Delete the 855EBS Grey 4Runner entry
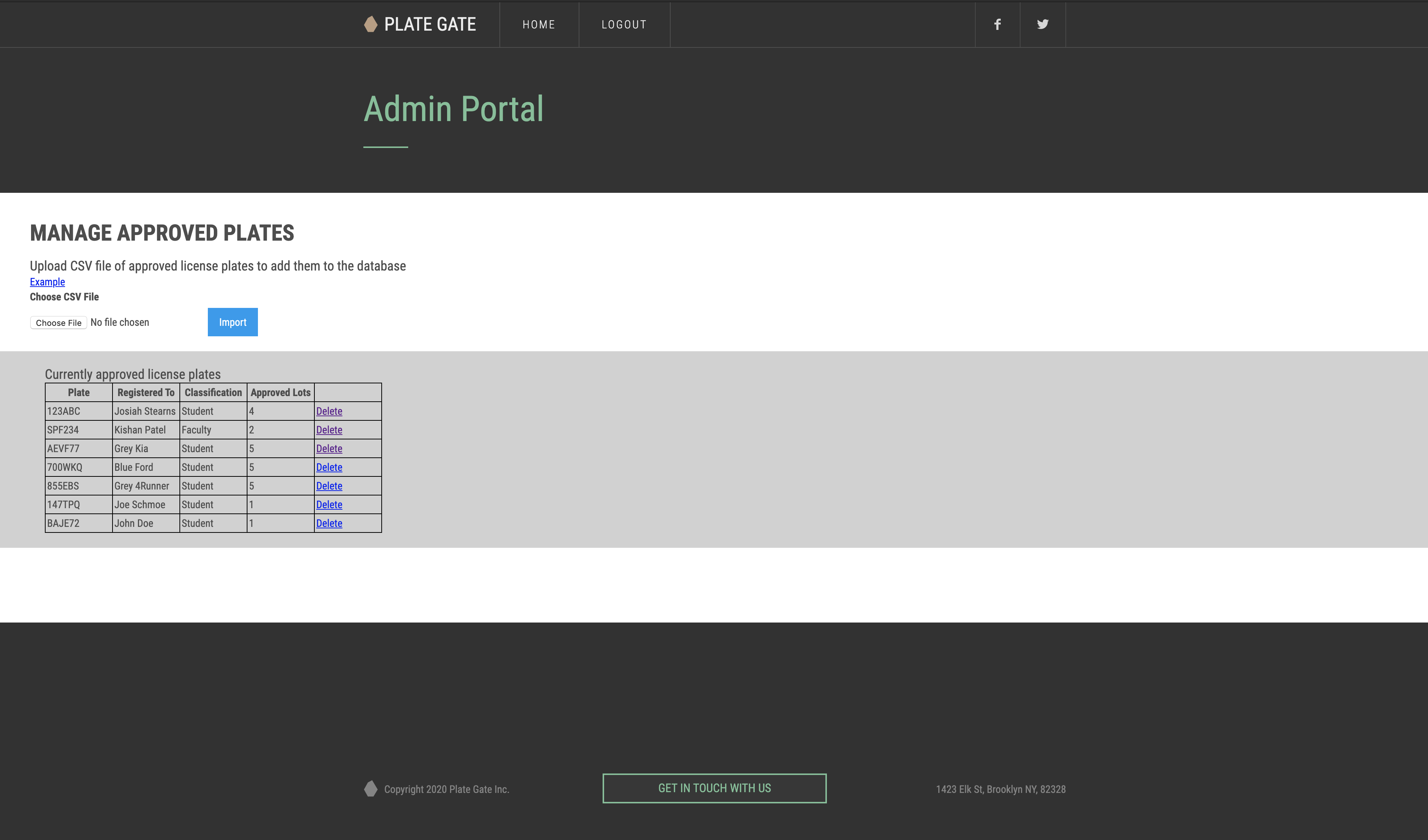1428x840 pixels. [329, 486]
